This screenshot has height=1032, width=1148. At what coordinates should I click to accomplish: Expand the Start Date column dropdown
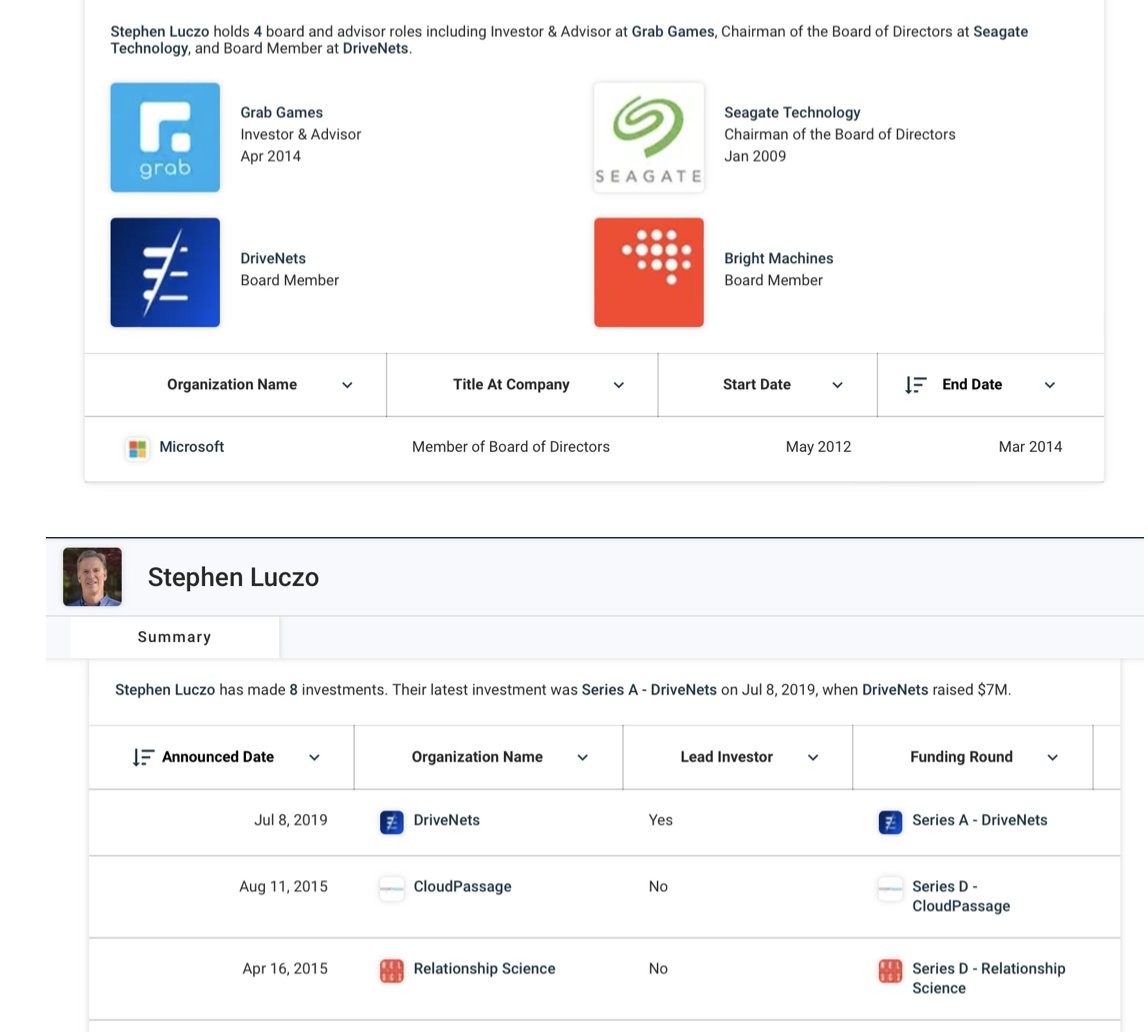click(837, 385)
